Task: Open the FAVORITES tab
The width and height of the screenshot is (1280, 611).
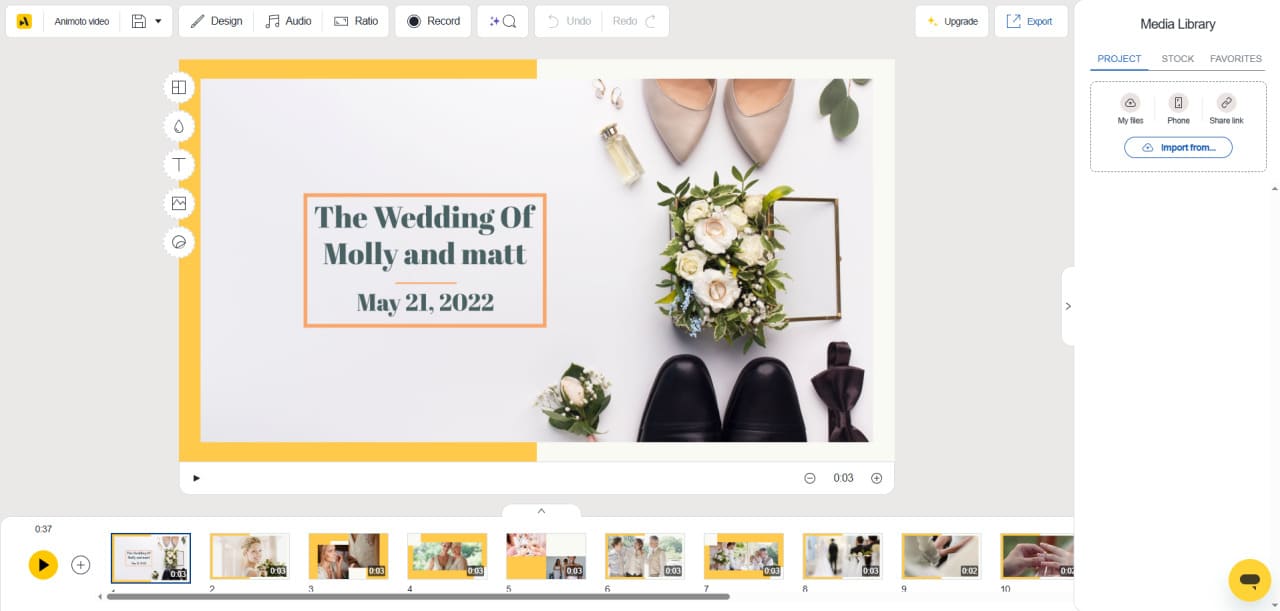Action: [x=1236, y=59]
